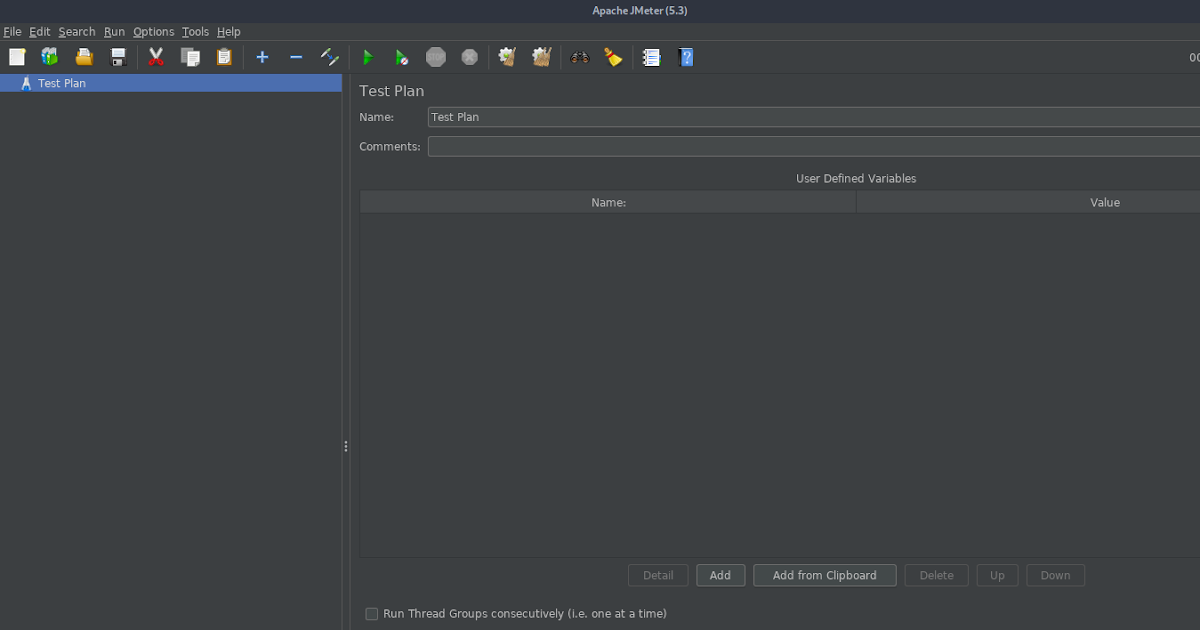The image size is (1200, 630).
Task: Paste using the clipboard toolbar icon
Action: pos(224,57)
